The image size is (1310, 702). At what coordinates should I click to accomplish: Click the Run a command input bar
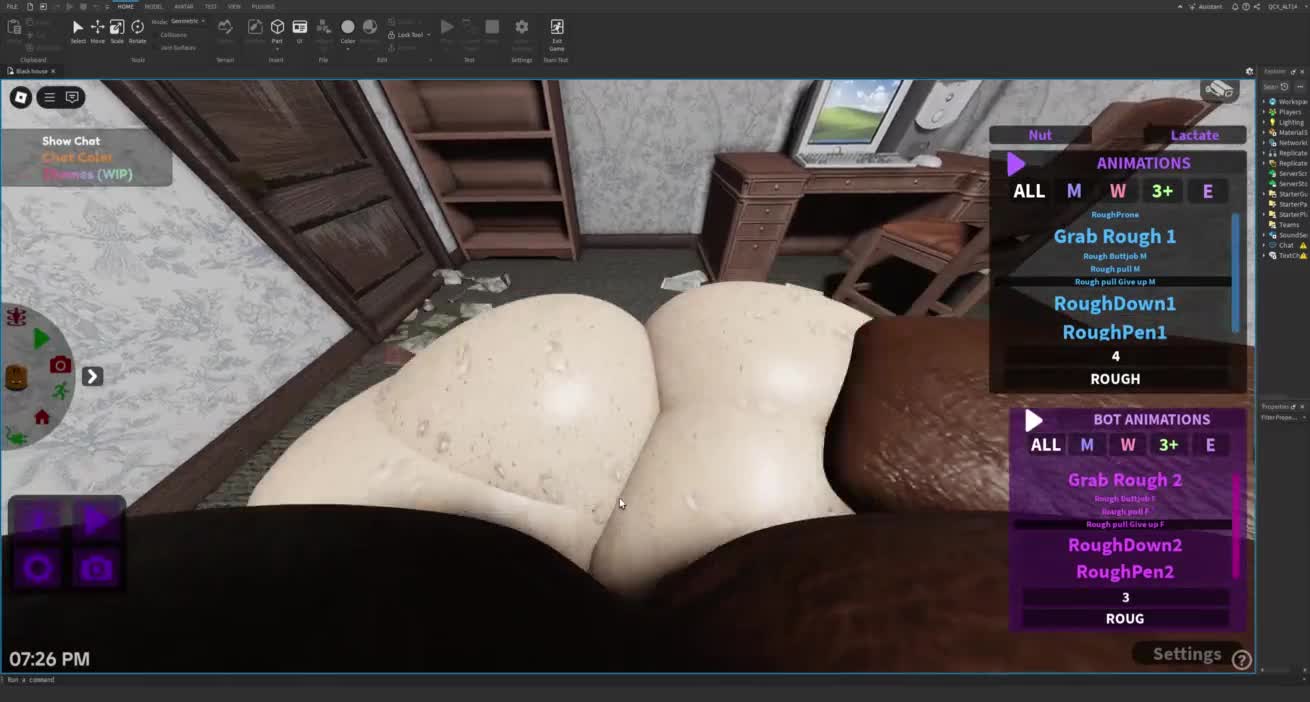200,680
